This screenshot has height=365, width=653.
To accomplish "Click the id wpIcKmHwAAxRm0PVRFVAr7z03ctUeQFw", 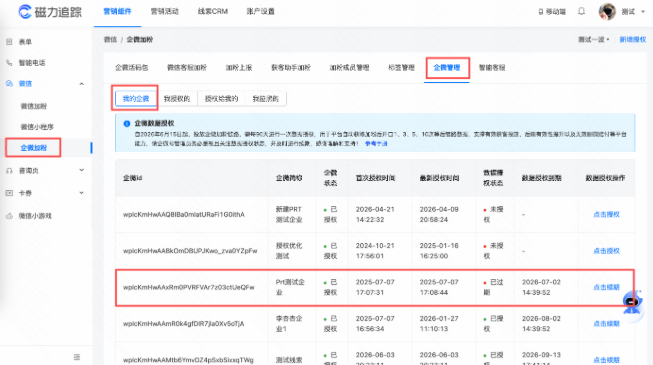I will click(189, 288).
